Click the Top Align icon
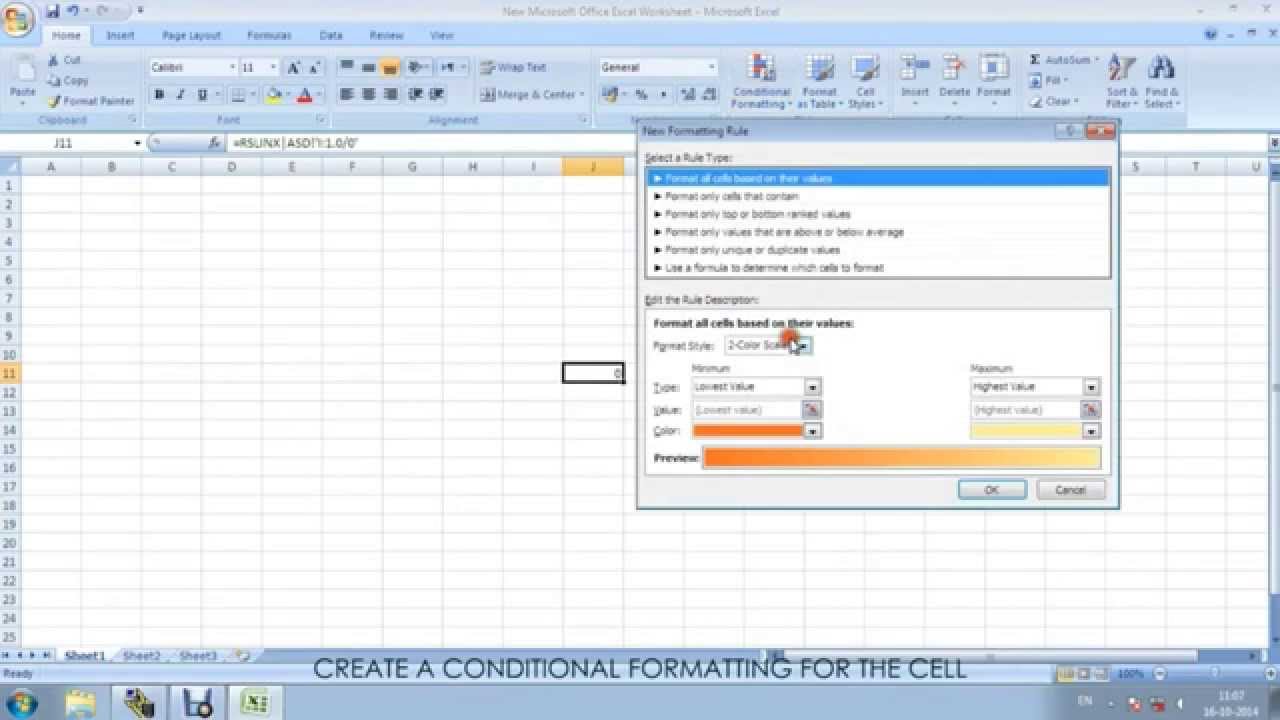 point(347,67)
